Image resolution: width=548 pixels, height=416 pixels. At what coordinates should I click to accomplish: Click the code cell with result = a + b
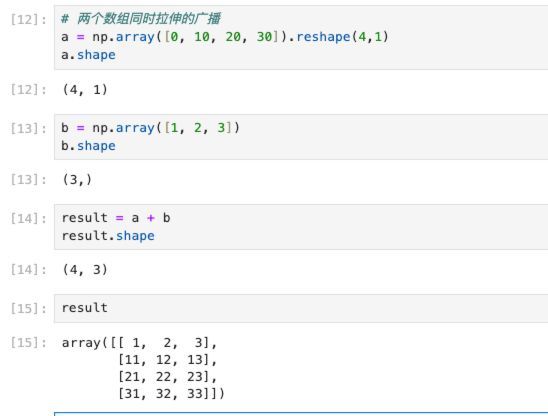(301, 227)
